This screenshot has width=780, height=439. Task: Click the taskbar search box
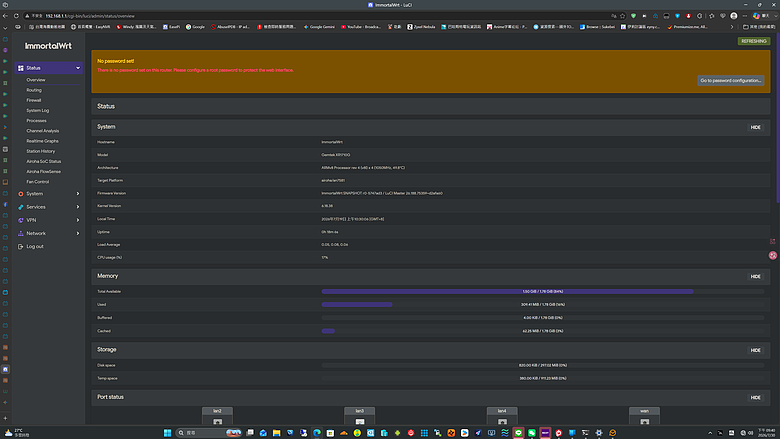(209, 433)
